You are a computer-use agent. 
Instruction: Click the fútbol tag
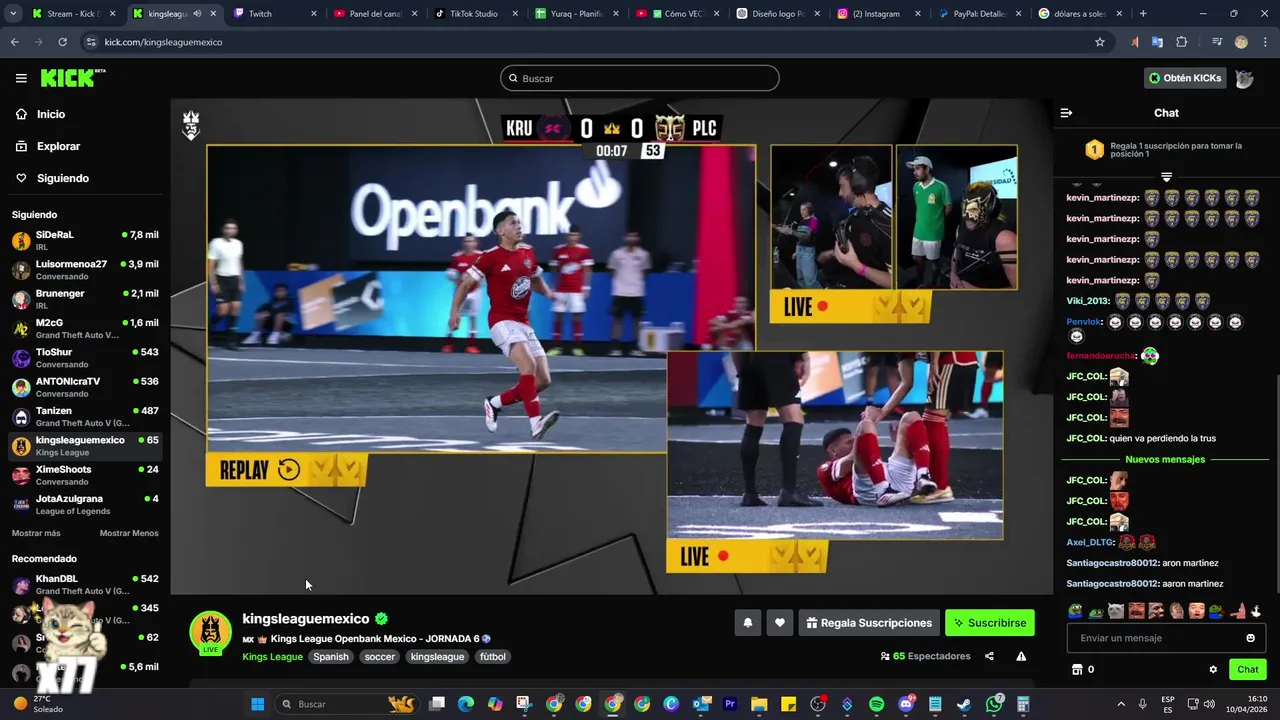[x=493, y=657]
